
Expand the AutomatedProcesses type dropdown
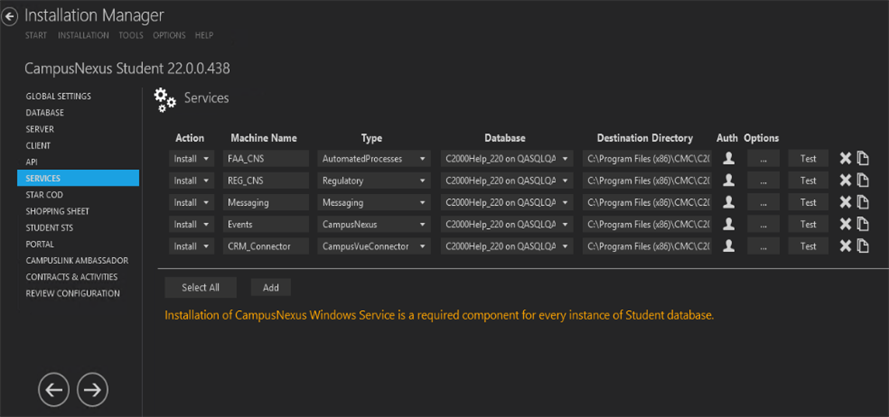(x=374, y=159)
